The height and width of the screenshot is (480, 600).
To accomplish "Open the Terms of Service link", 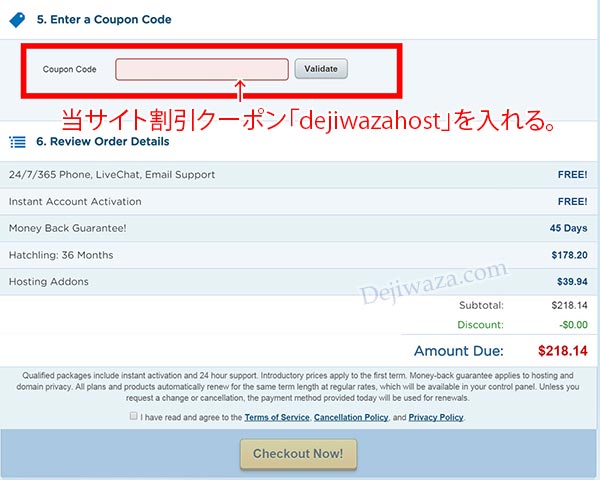I will [276, 417].
